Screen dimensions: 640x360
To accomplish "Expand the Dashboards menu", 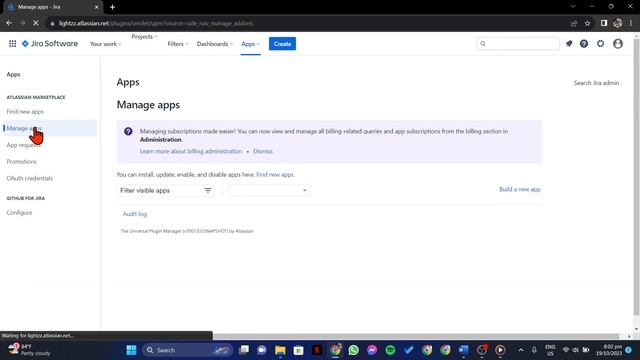I will 215,44.
